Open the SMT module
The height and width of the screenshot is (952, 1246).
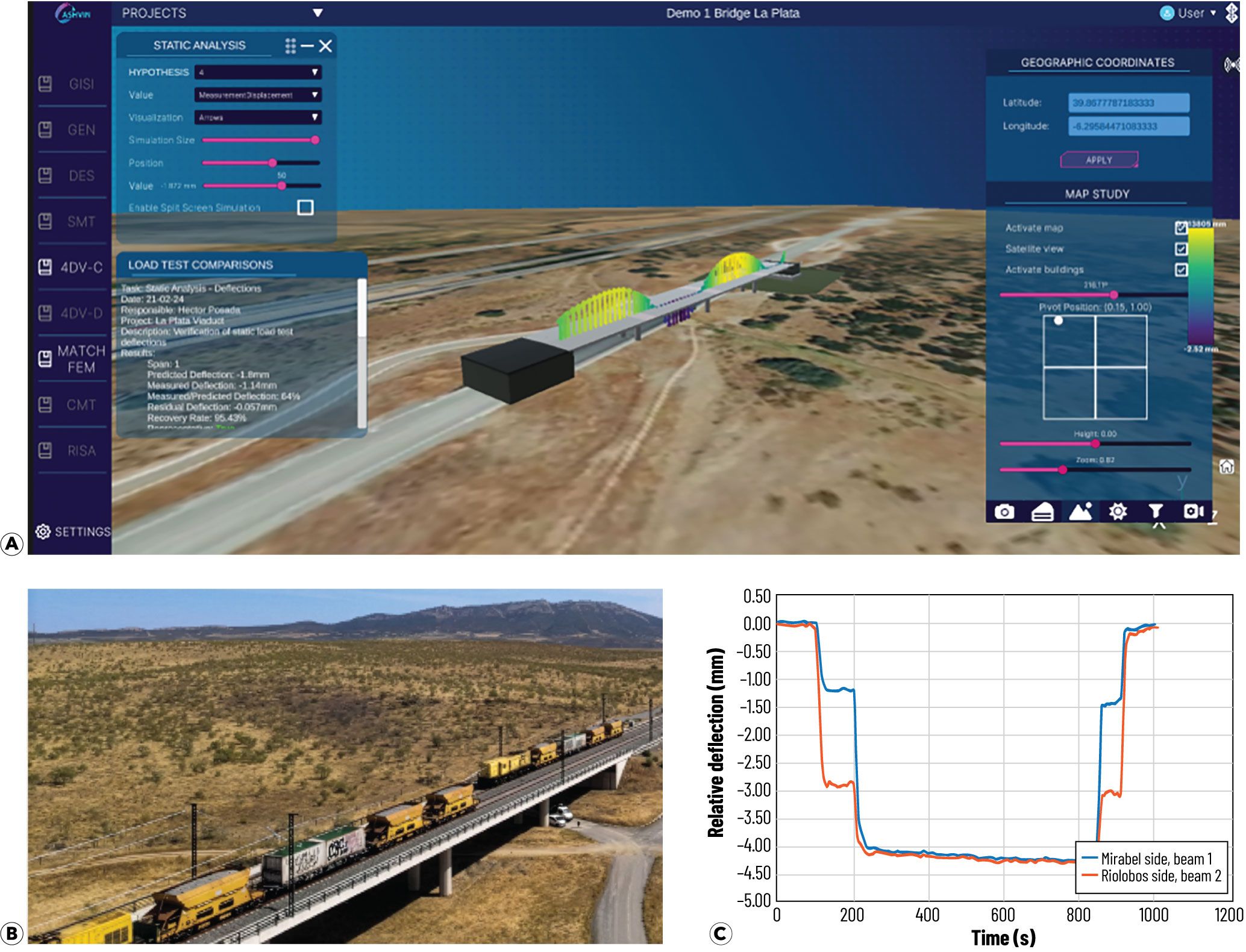[x=81, y=222]
